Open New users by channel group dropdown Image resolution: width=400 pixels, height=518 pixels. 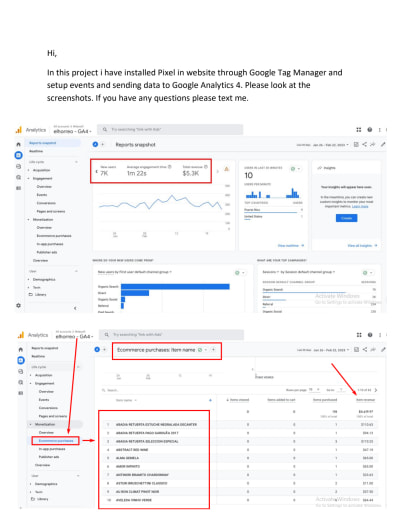[x=135, y=272]
